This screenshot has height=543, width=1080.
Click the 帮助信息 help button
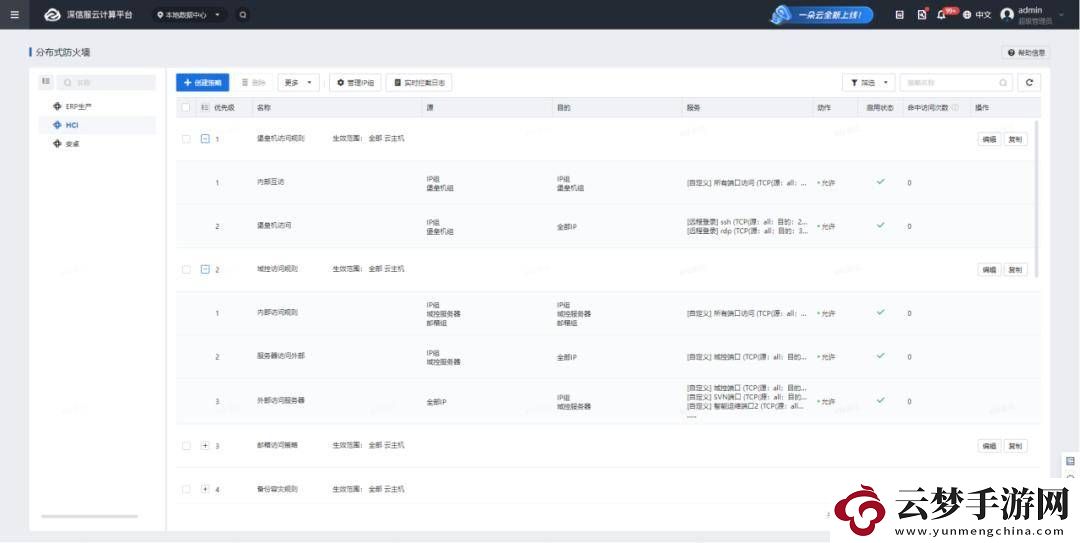(x=1026, y=52)
